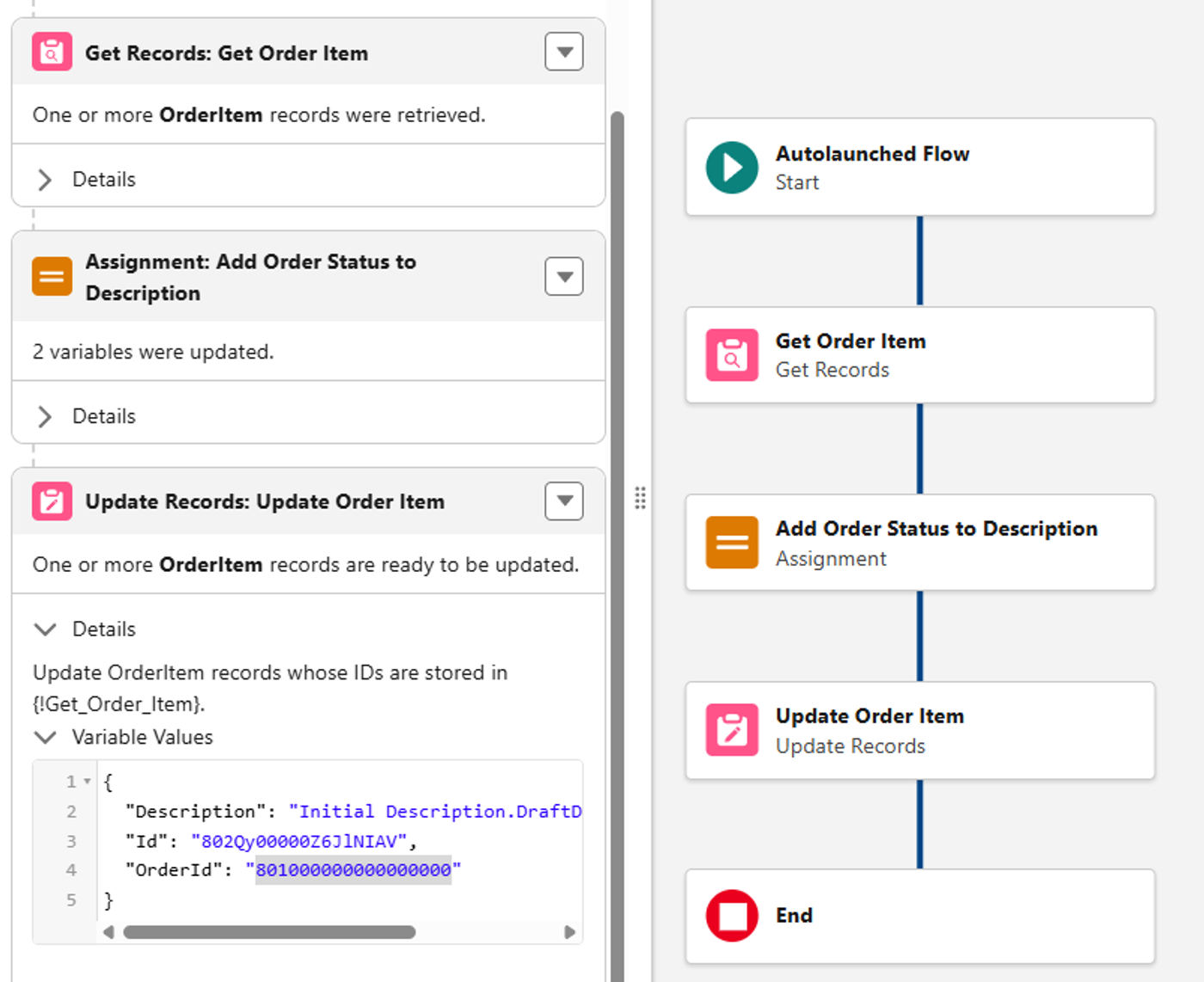Click the Autolaunched Flow Start node

[x=920, y=167]
